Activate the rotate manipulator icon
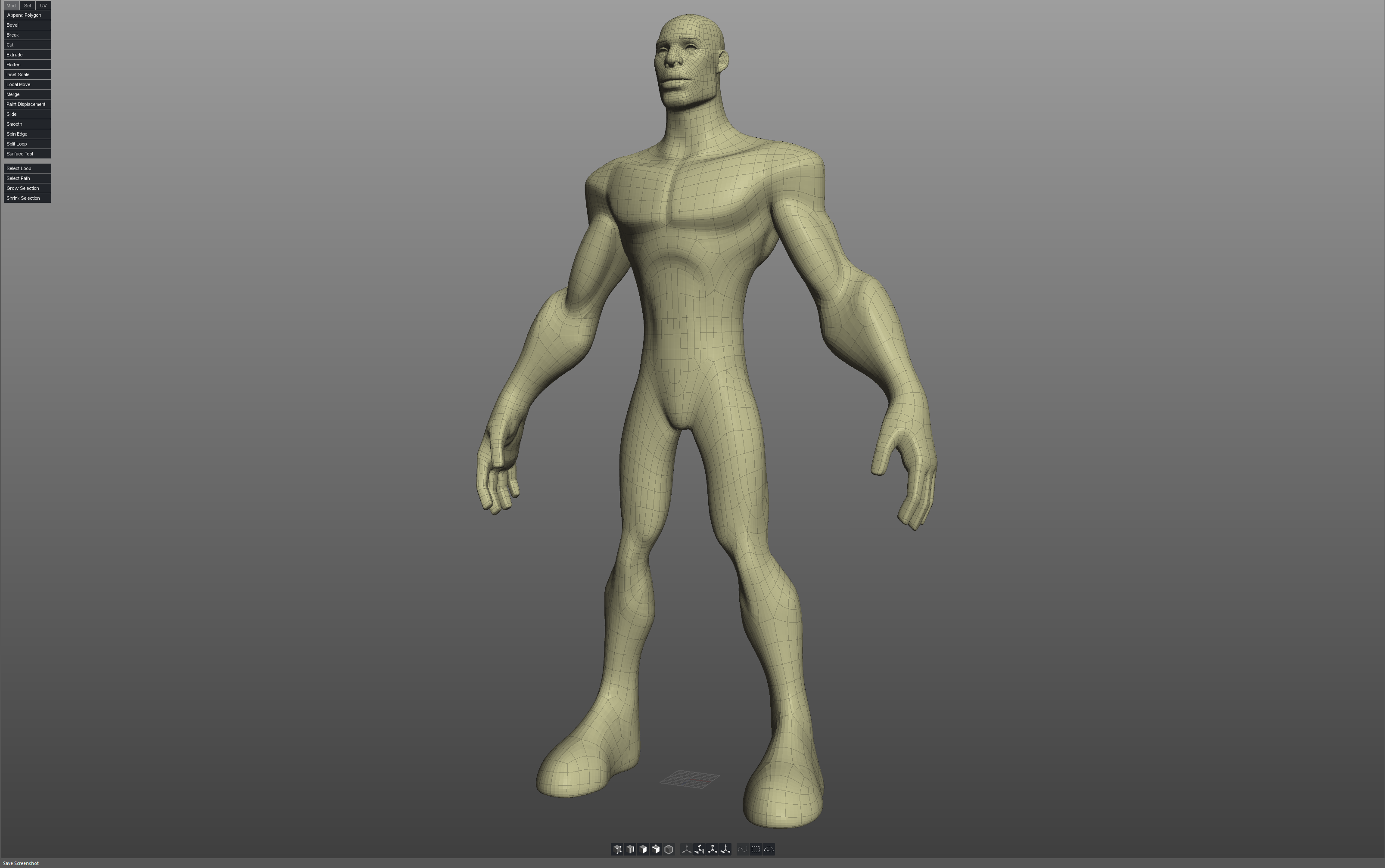1385x868 pixels. click(x=699, y=849)
